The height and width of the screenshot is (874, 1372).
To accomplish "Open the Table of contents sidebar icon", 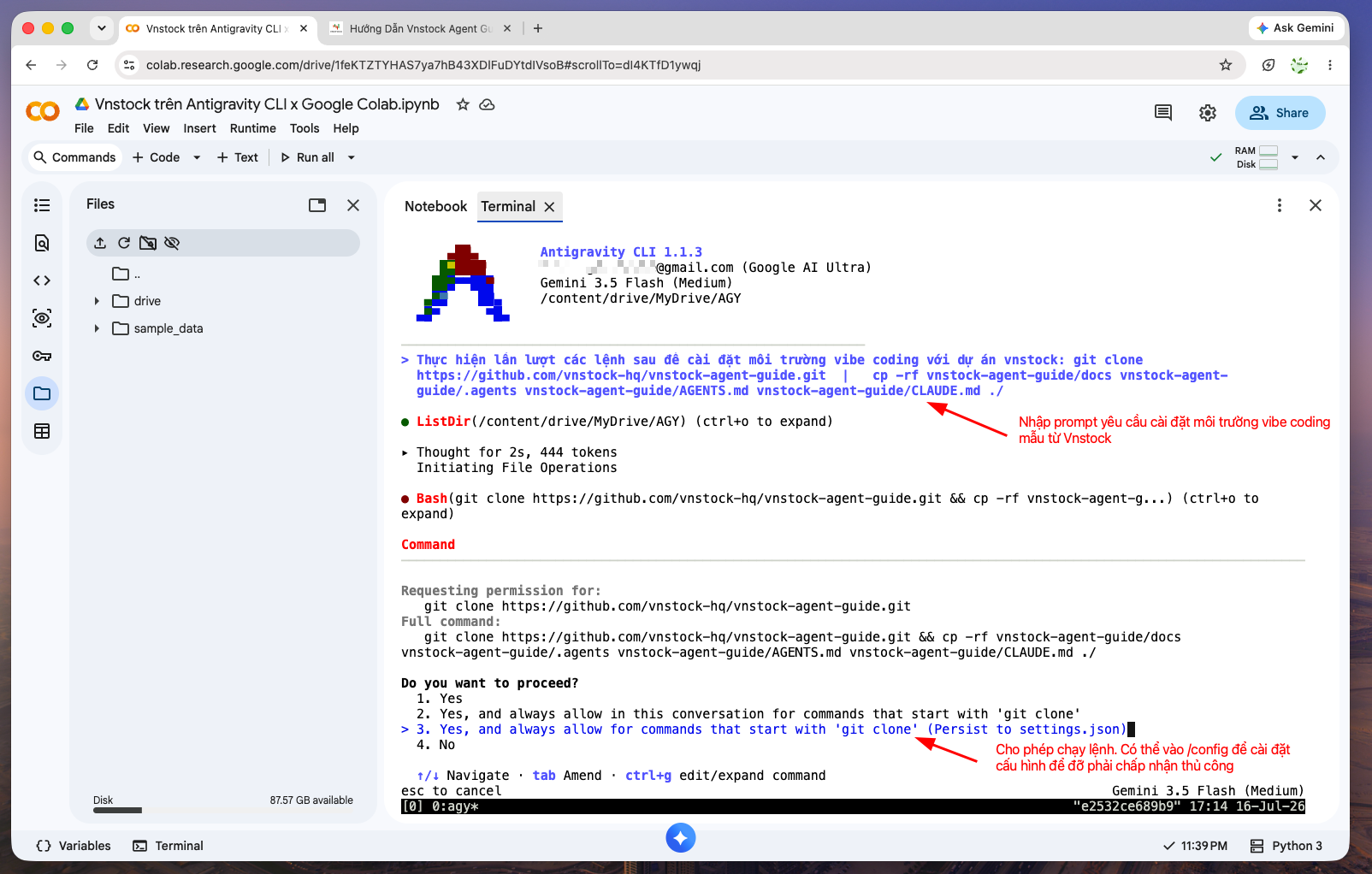I will pos(42,205).
